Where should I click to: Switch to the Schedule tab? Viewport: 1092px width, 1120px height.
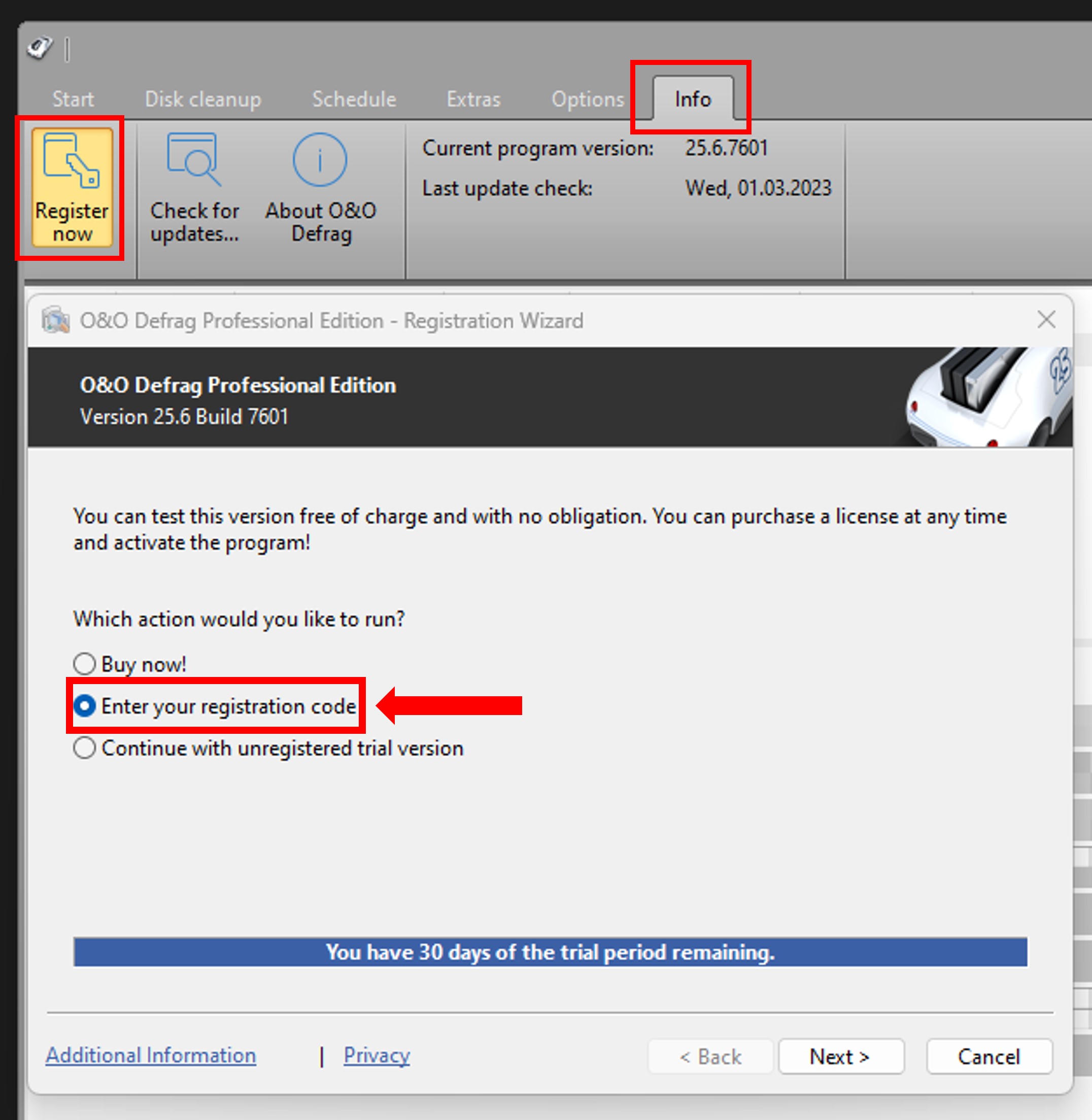click(353, 98)
